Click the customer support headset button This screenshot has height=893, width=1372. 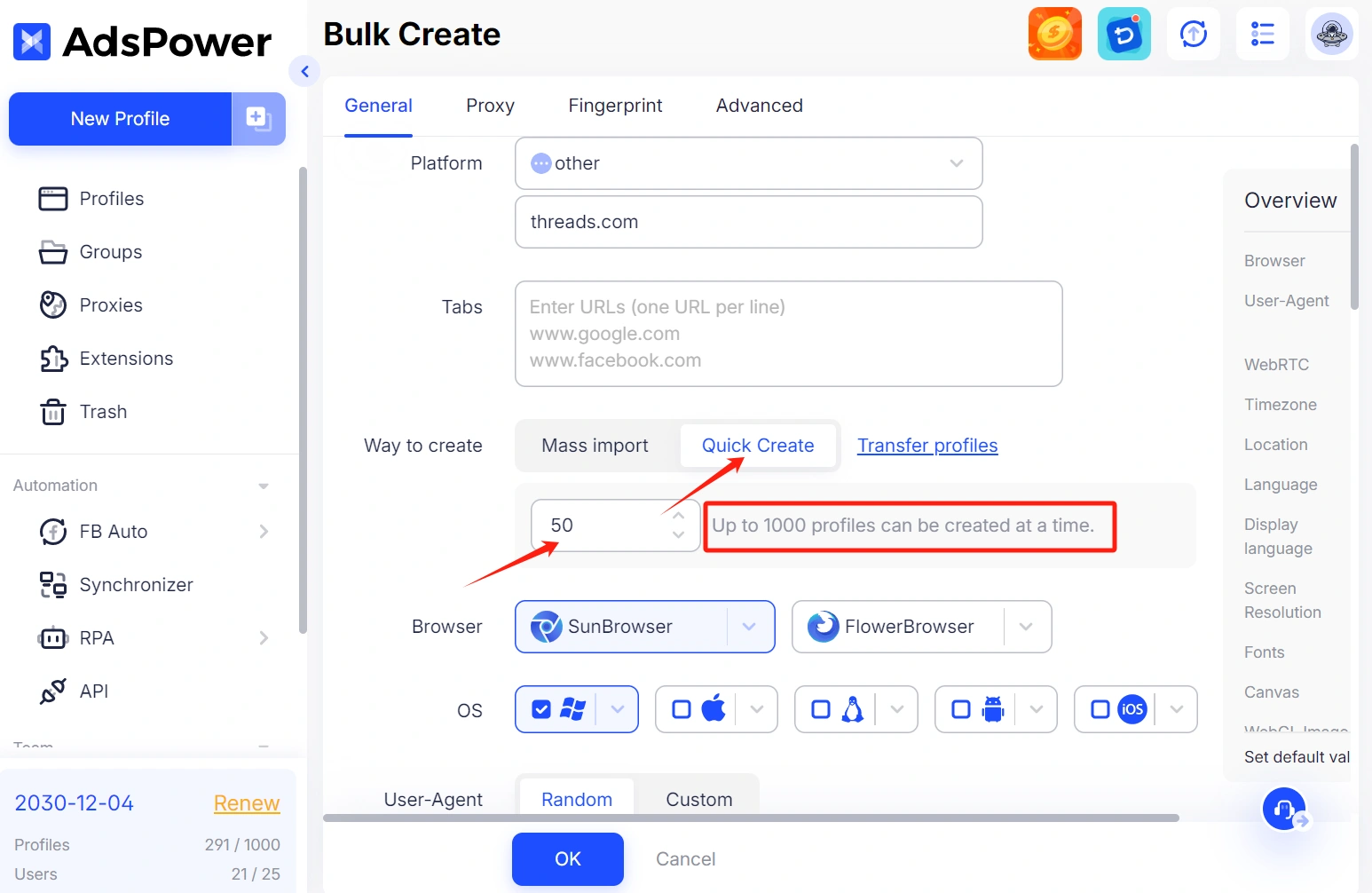click(1284, 809)
